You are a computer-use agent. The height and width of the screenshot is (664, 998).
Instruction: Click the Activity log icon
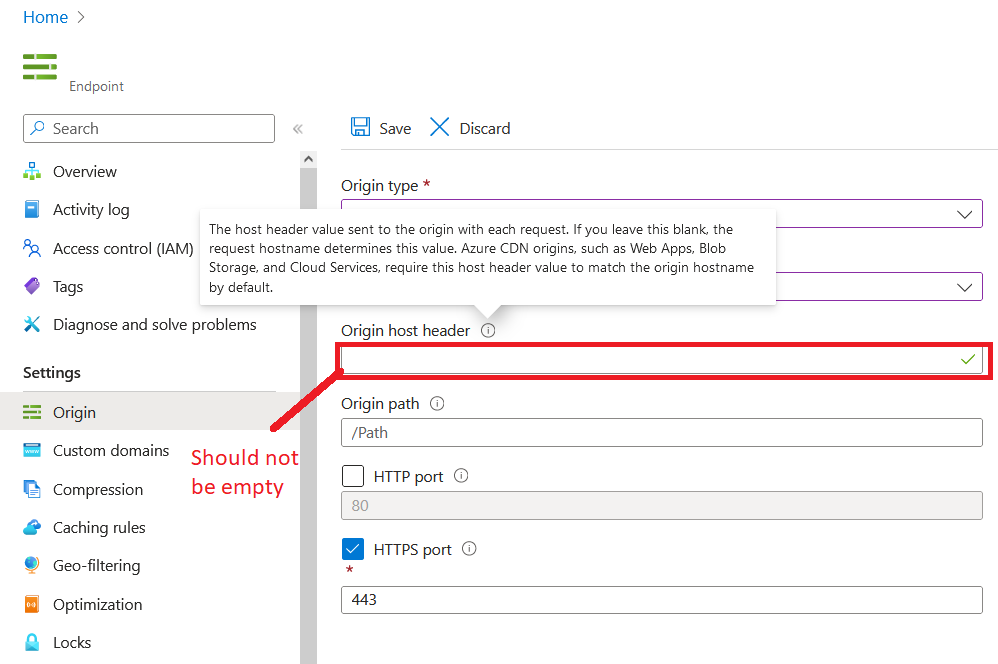(30, 209)
